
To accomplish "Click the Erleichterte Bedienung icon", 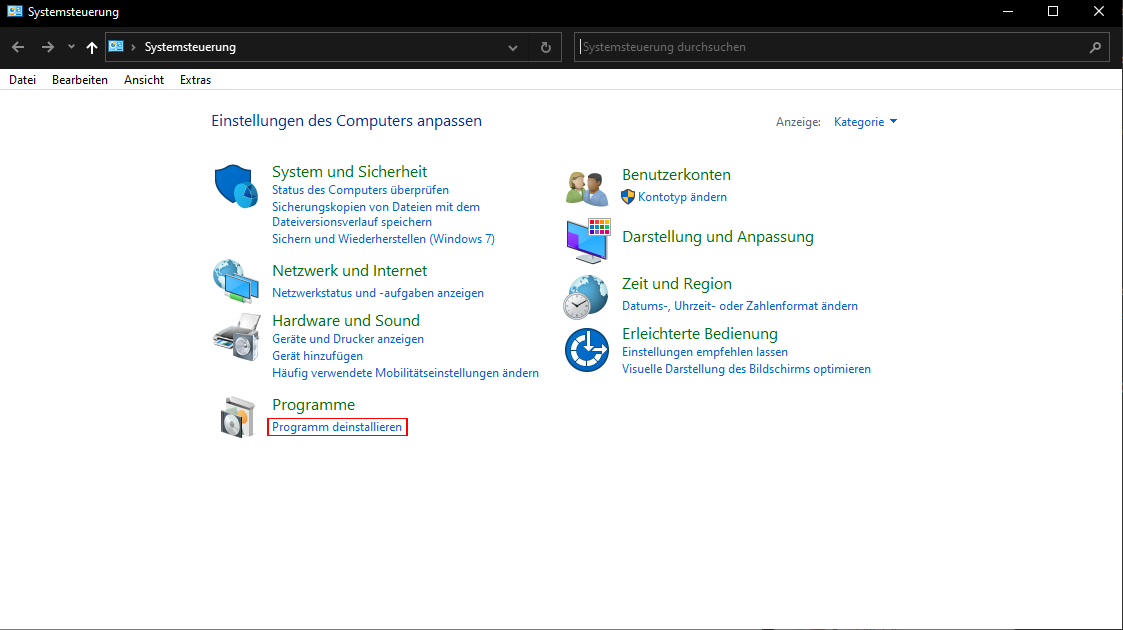I will coord(587,350).
